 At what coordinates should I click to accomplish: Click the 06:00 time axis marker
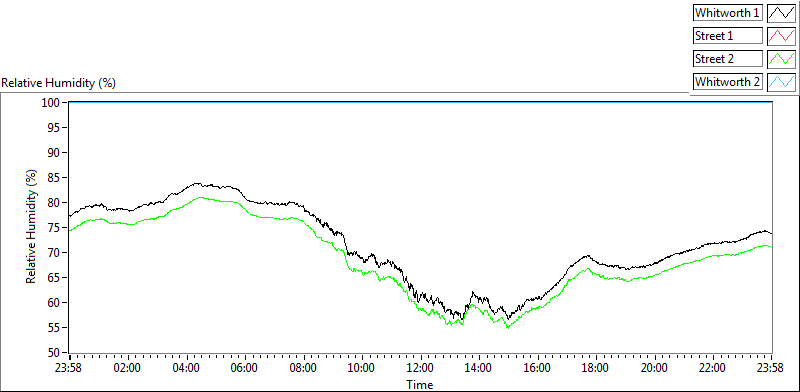coord(245,367)
